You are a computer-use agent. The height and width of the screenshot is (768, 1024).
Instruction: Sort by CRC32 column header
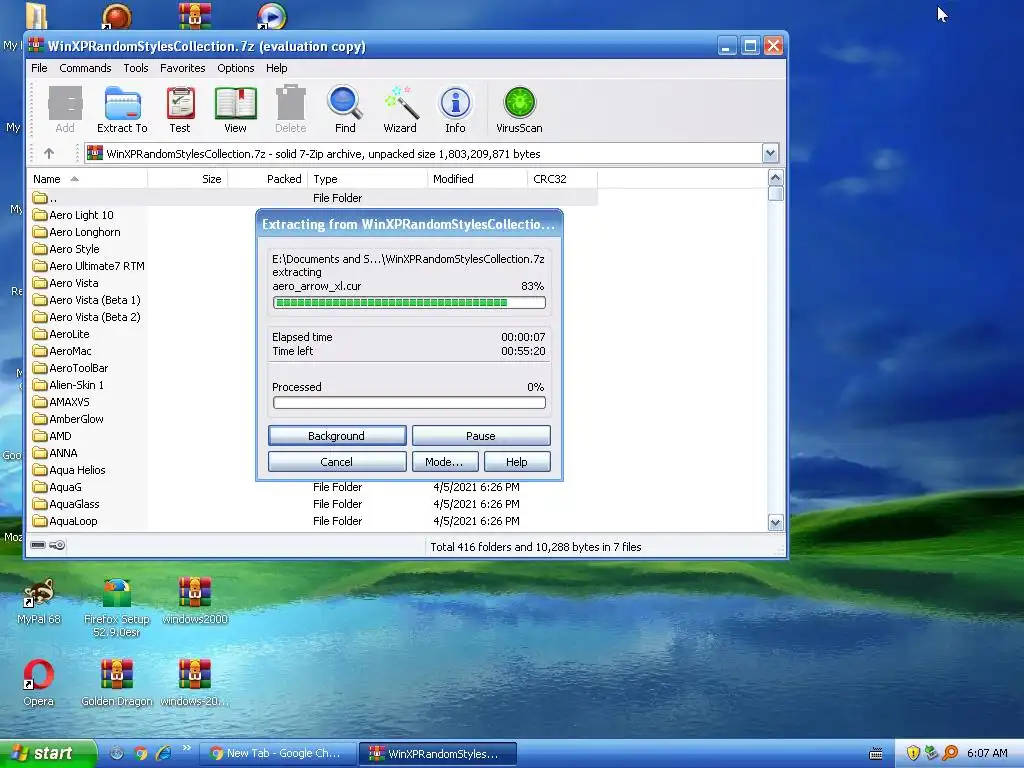[x=562, y=179]
